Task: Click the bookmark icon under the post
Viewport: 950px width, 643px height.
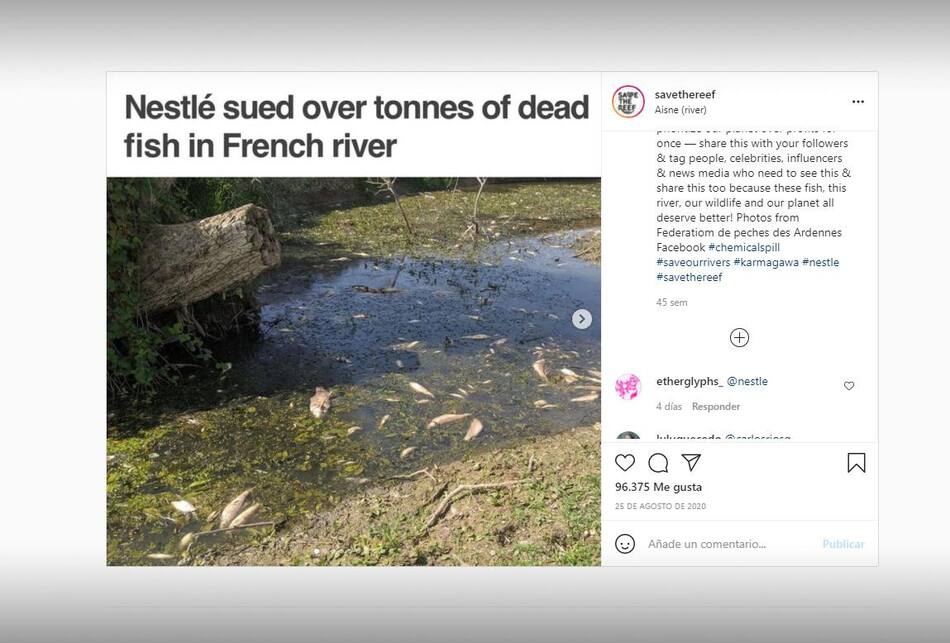Action: coord(857,462)
